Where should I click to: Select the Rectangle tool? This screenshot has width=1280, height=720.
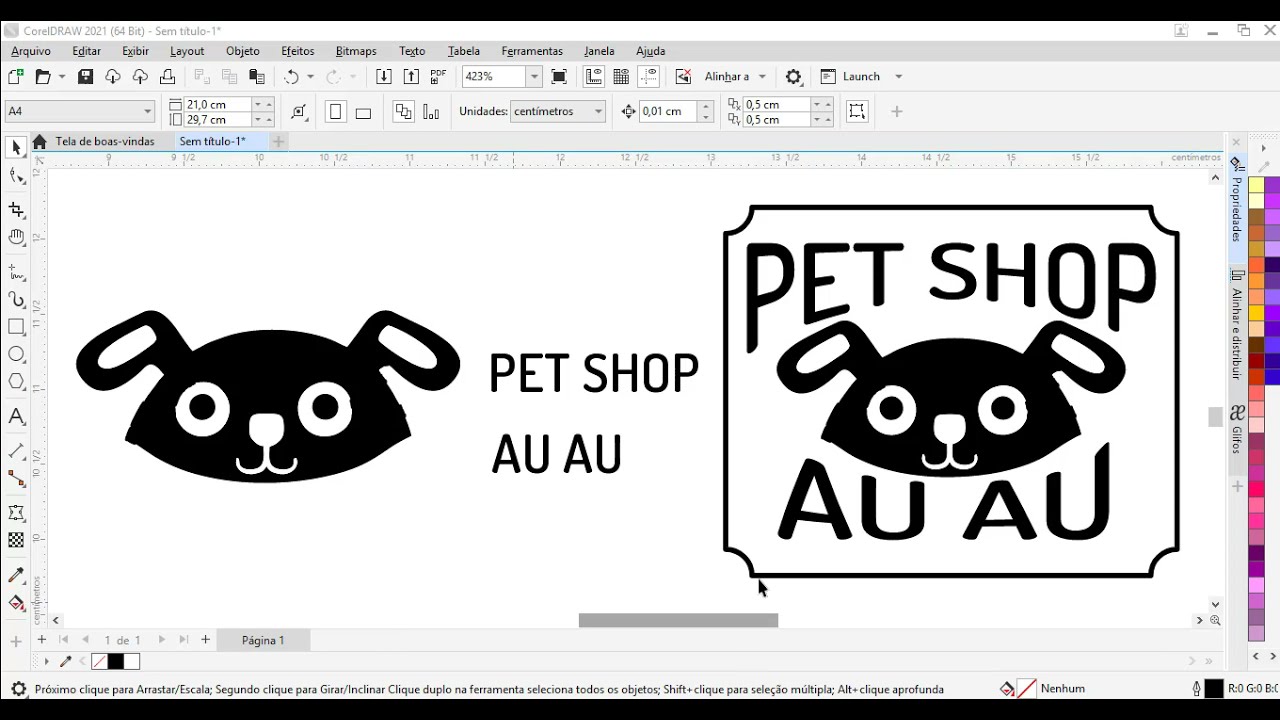pyautogui.click(x=16, y=327)
